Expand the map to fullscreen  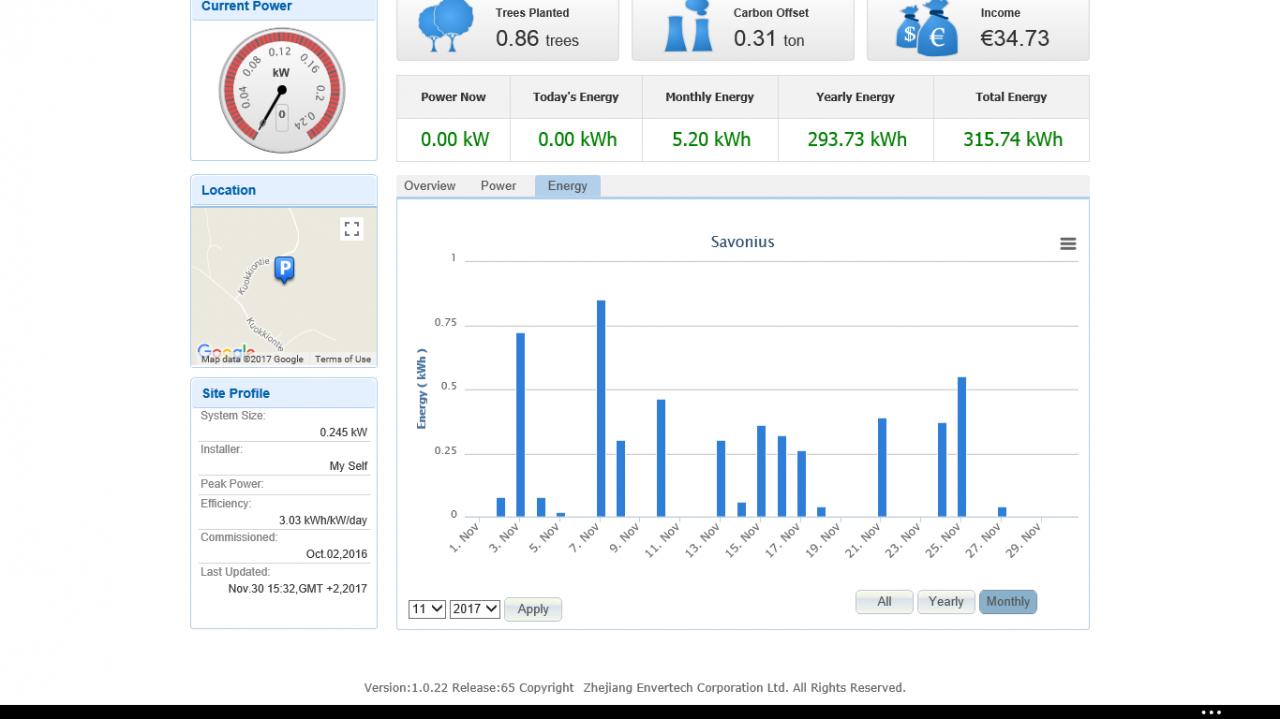click(x=351, y=229)
